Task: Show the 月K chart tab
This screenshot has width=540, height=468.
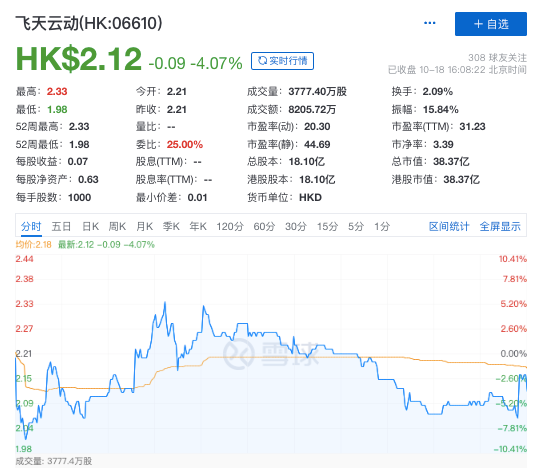Action: (x=144, y=226)
